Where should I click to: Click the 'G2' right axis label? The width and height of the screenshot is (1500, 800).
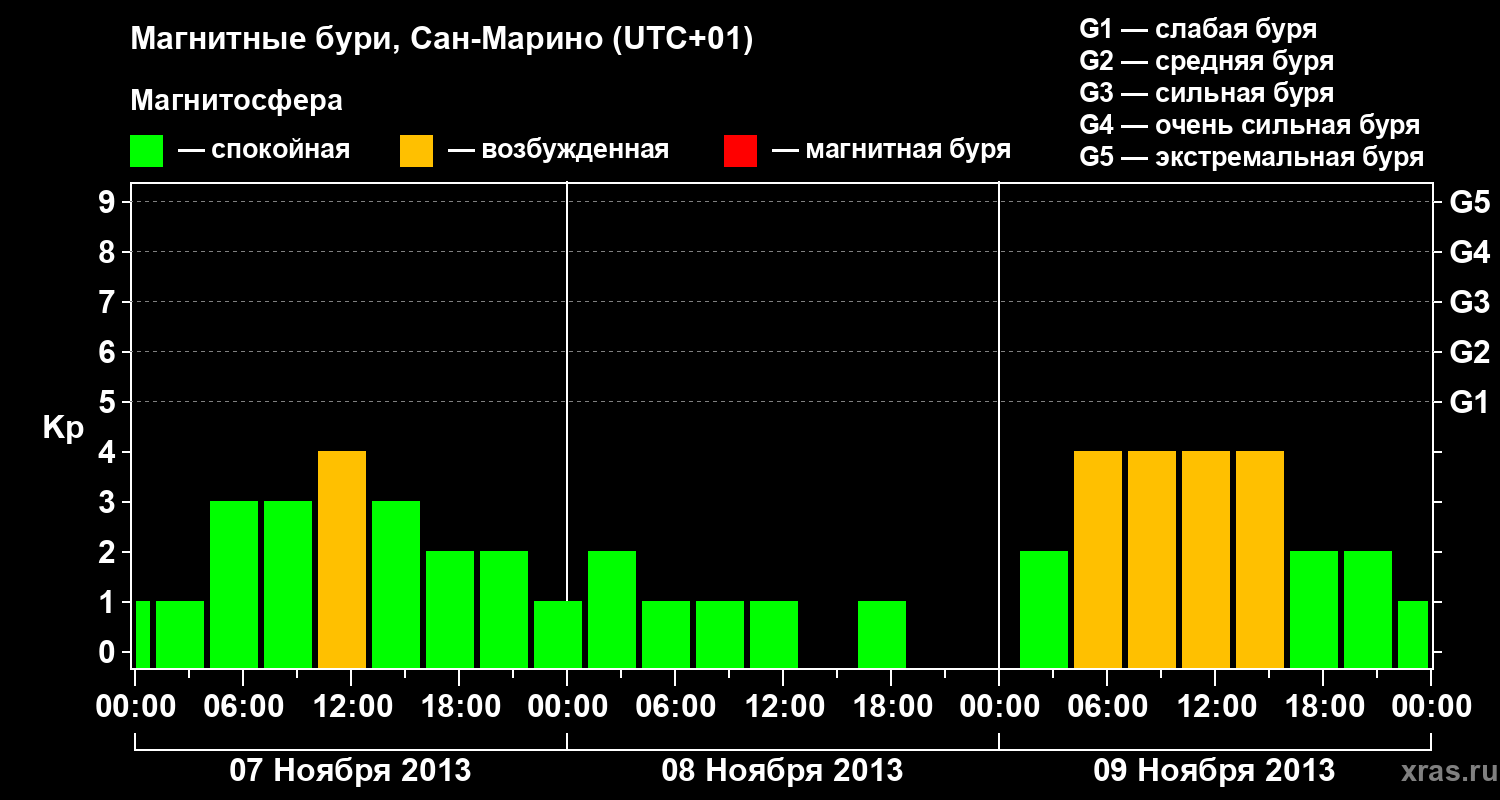[x=1469, y=352]
